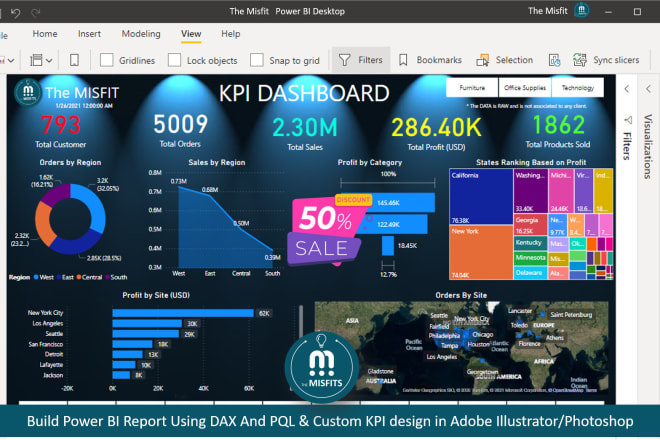
Task: Switch to Mobile layout phone icon
Action: [x=74, y=60]
